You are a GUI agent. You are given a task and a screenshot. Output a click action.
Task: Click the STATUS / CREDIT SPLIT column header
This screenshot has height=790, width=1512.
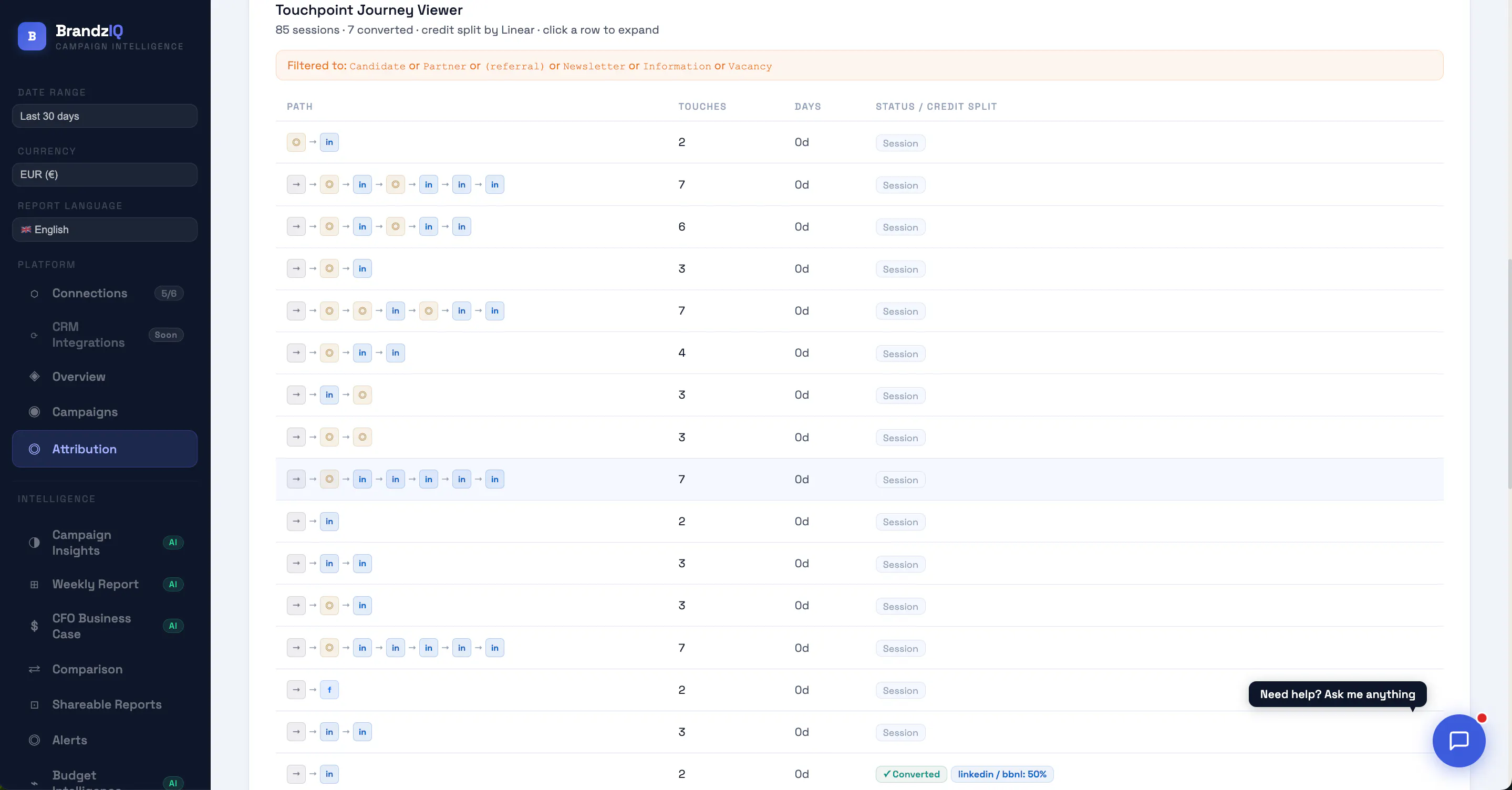click(x=936, y=106)
